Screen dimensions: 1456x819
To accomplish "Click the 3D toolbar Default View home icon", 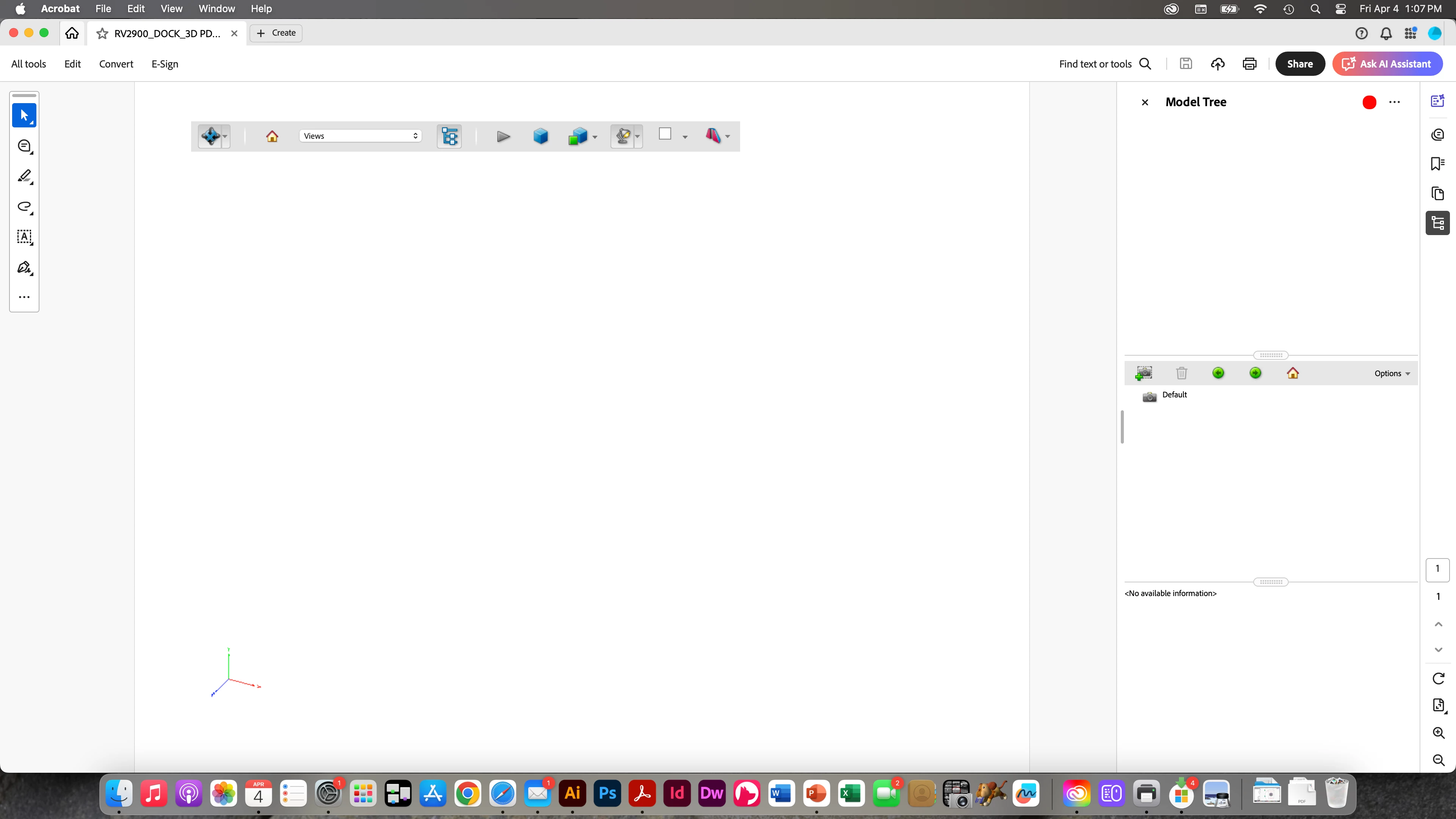I will 272,136.
